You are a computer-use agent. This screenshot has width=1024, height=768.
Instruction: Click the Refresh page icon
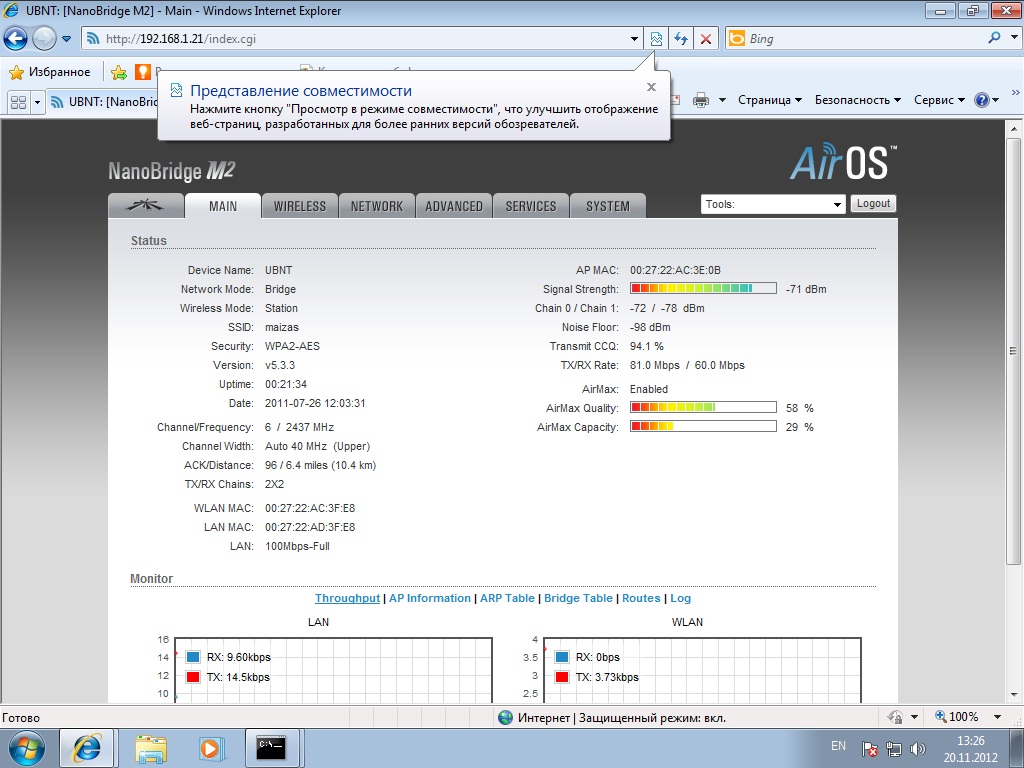681,39
